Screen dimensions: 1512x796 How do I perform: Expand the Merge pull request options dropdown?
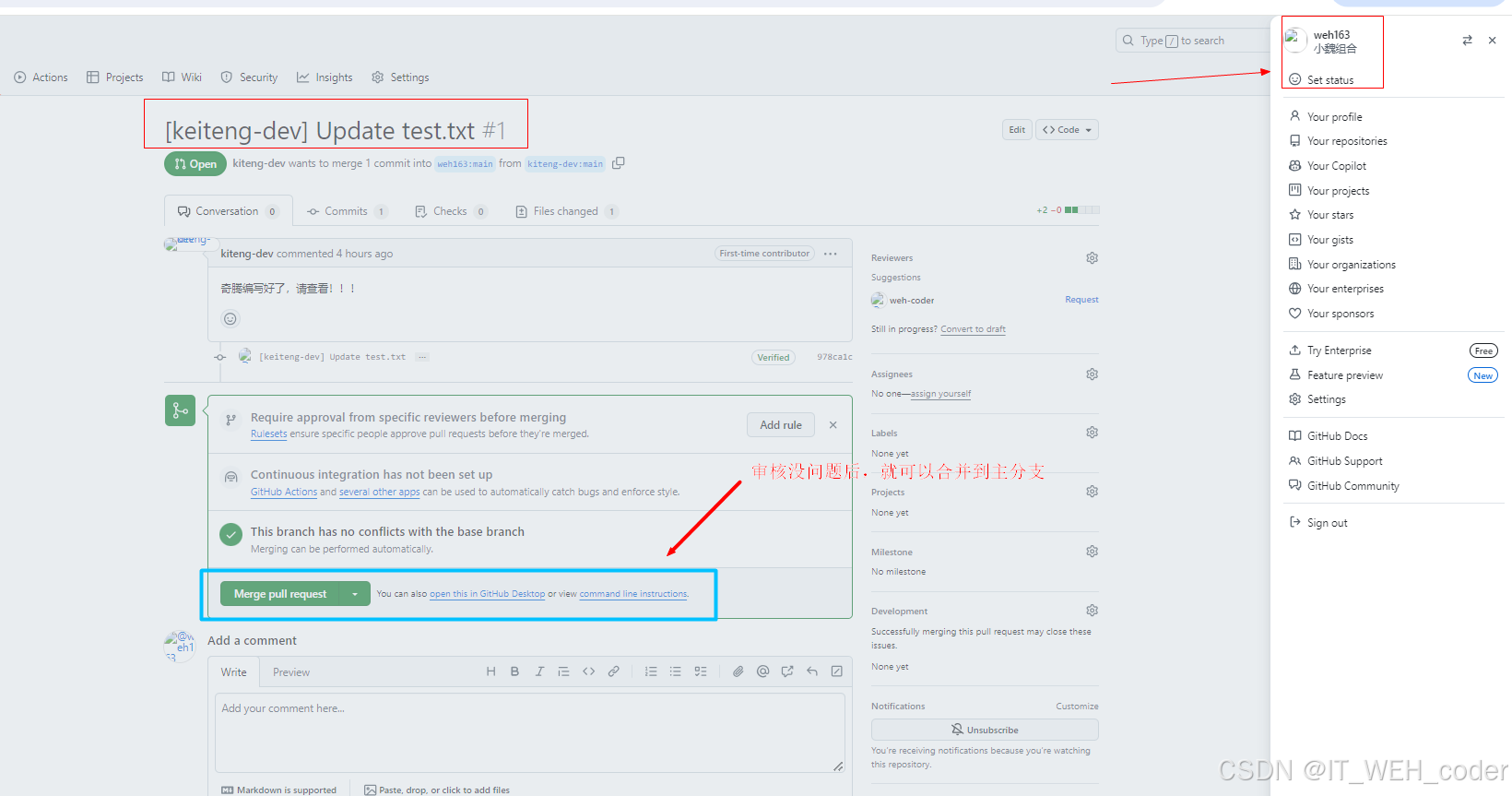[355, 594]
